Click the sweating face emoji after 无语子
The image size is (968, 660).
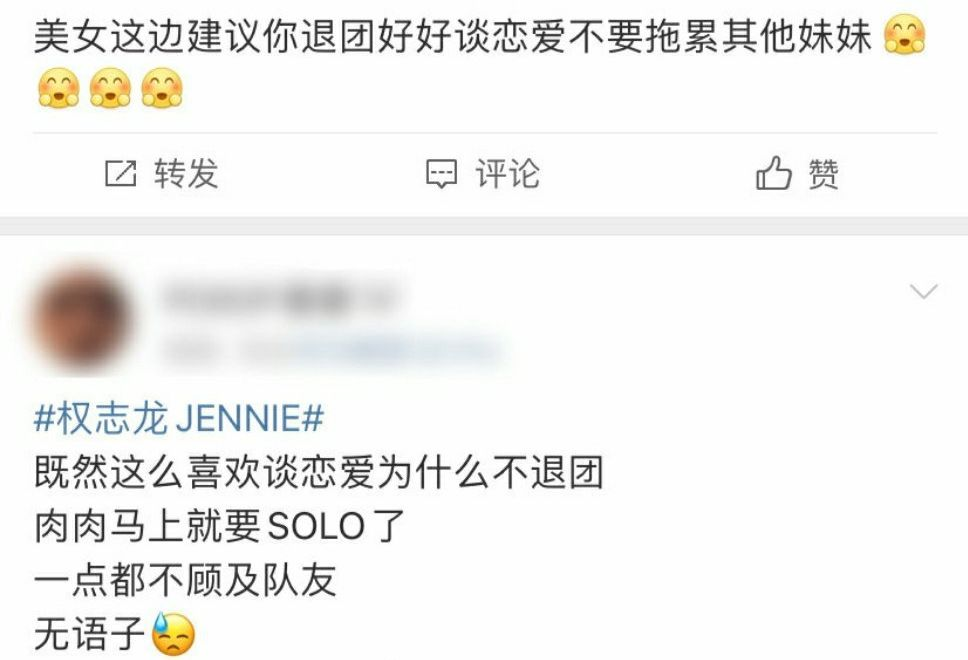pos(173,634)
